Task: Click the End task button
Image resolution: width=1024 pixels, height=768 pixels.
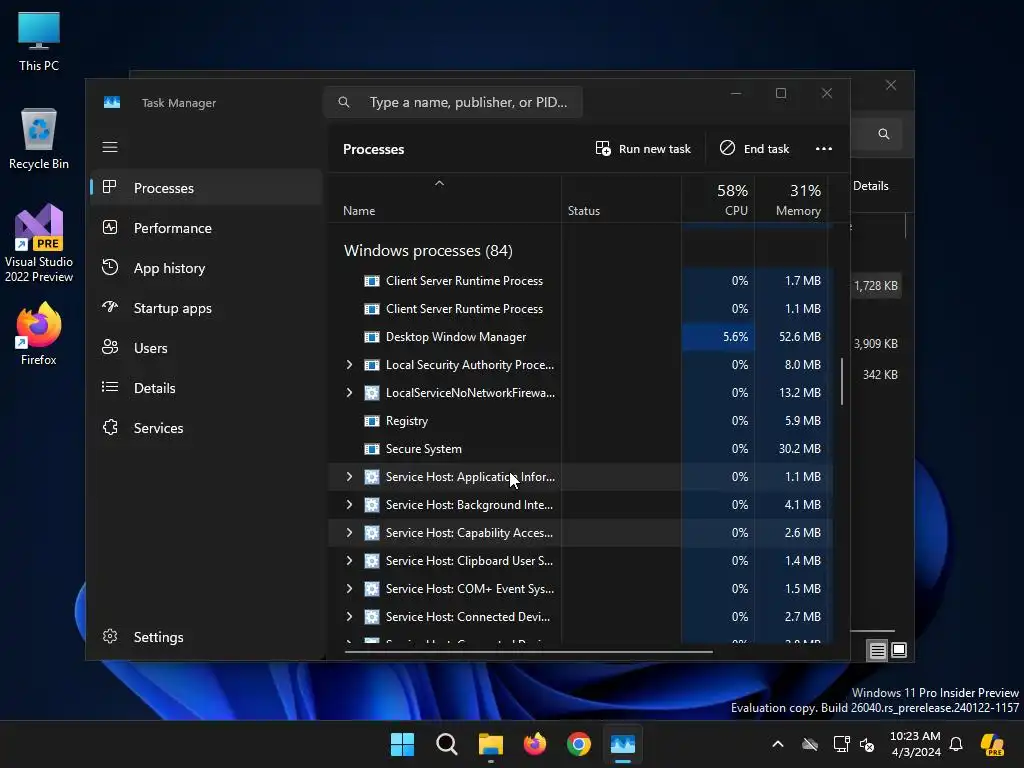Action: tap(754, 149)
